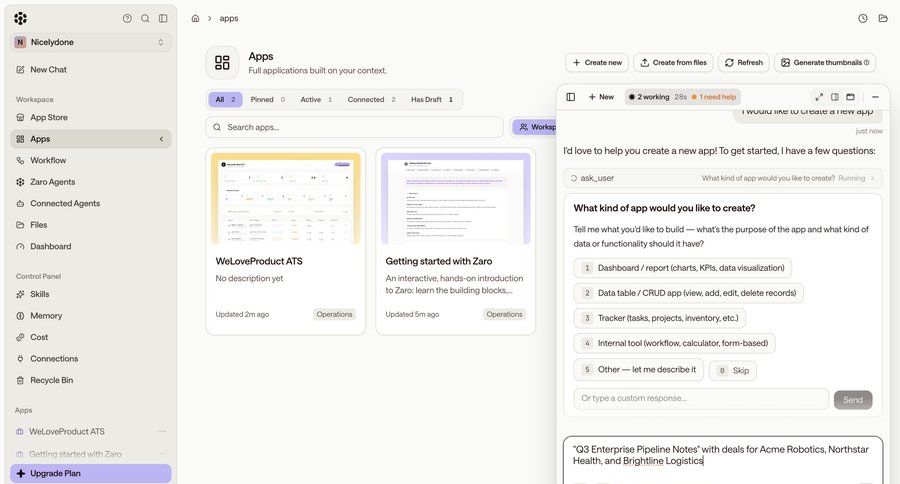Open Connected Agents
Viewport: 900px width, 484px height.
91,203
